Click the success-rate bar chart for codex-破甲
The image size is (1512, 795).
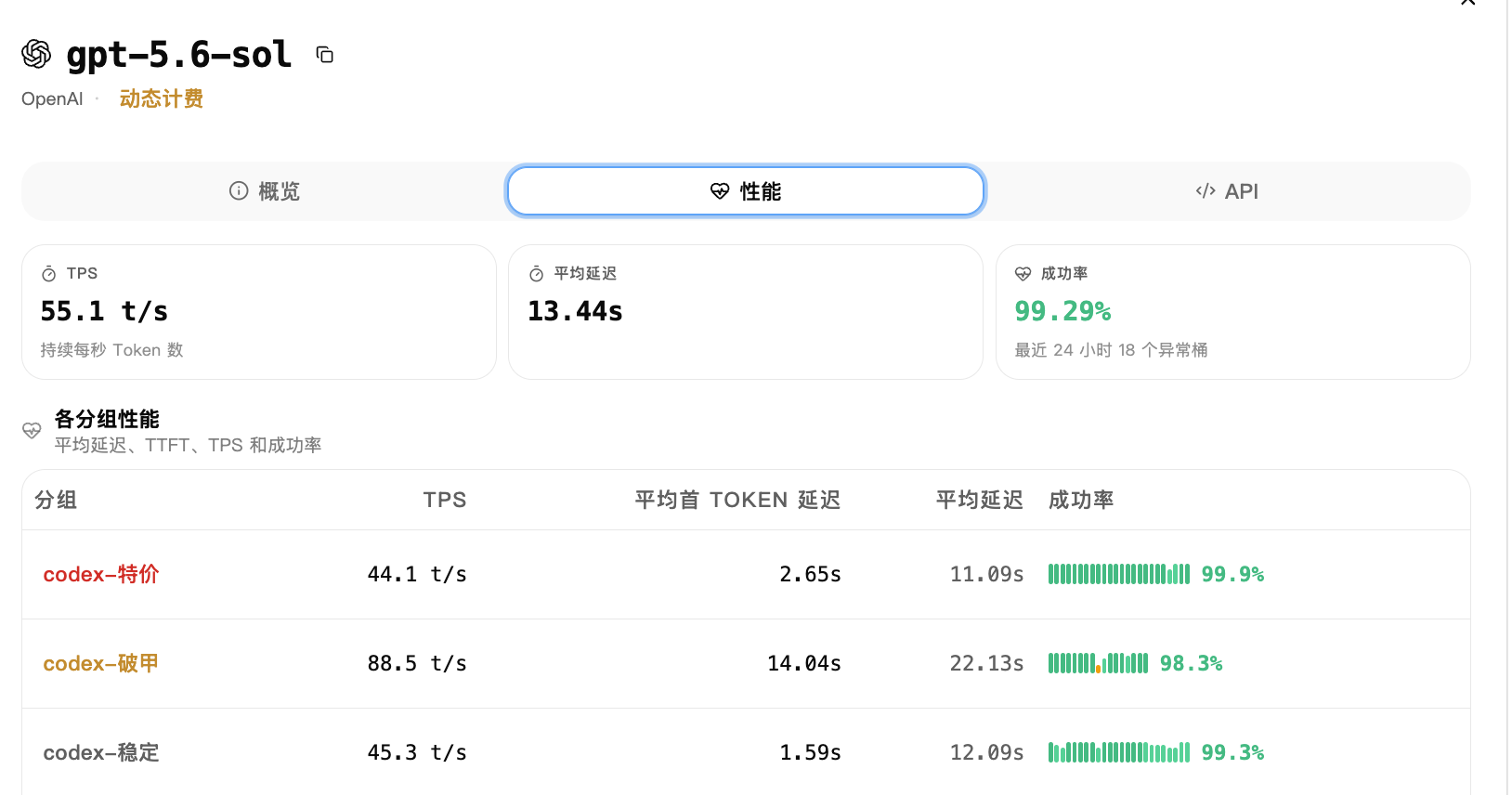pyautogui.click(x=1098, y=663)
